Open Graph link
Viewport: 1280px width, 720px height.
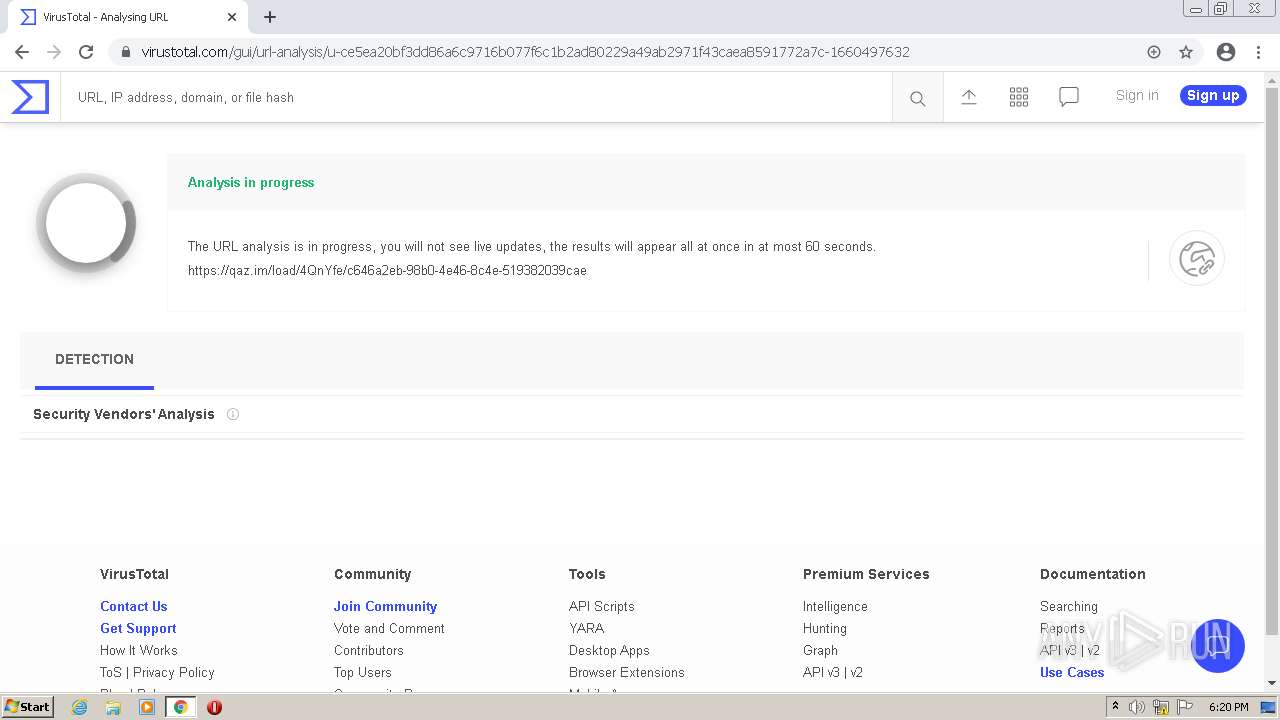(820, 651)
